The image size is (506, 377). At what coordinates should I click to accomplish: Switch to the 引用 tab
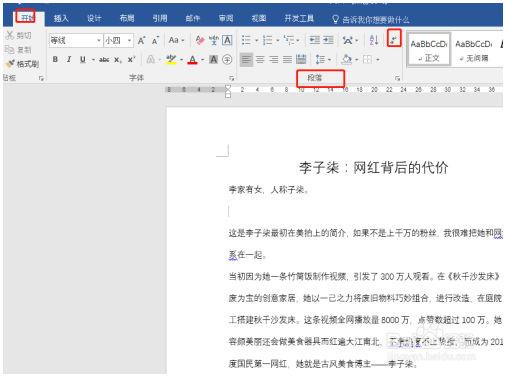pos(160,18)
